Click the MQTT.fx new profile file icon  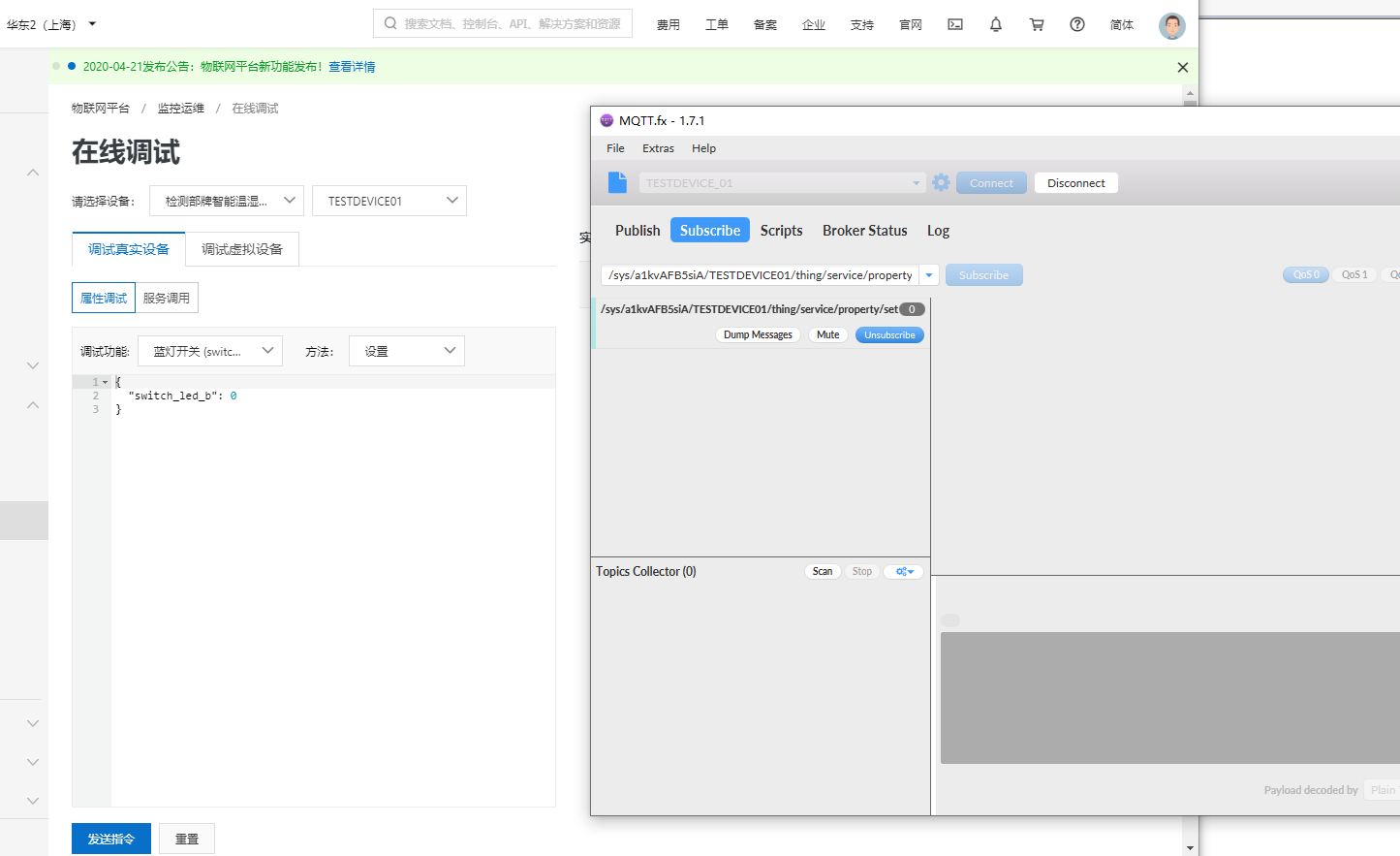coord(617,182)
